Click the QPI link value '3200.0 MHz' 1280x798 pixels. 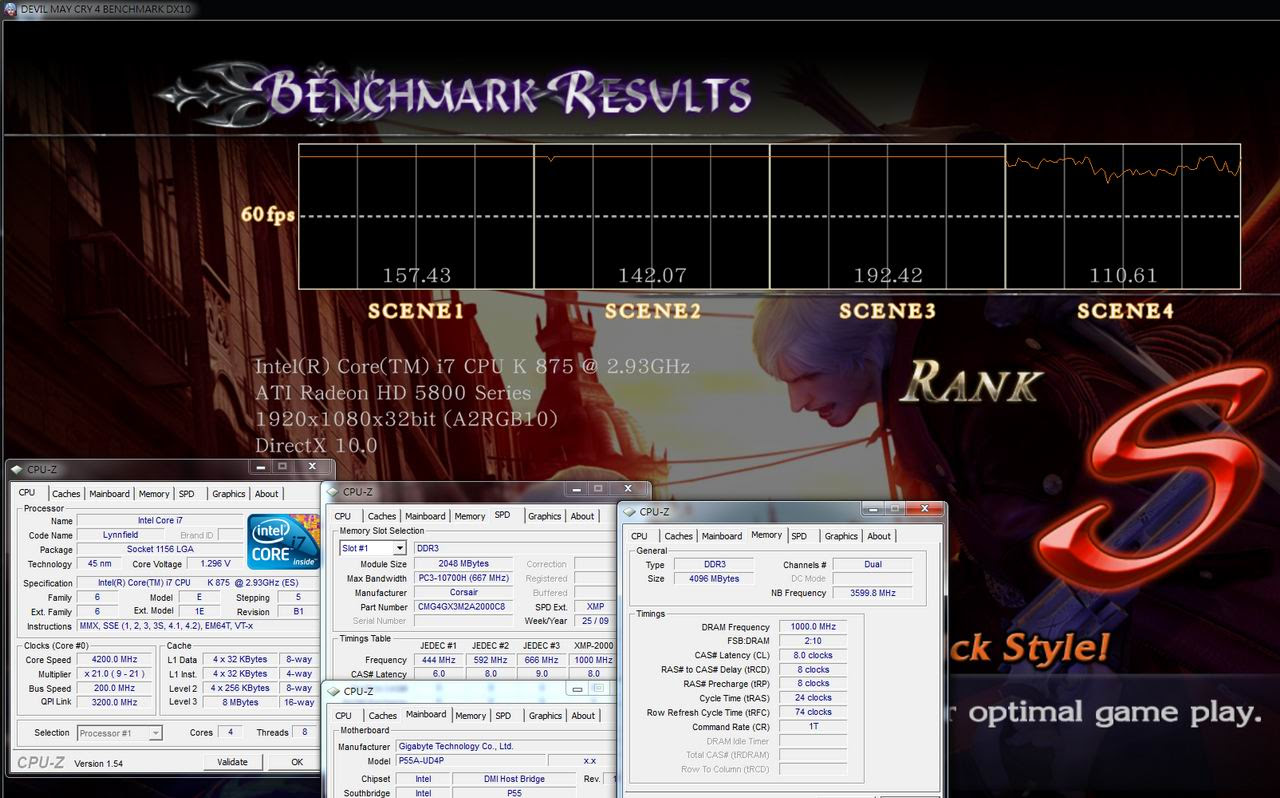115,702
